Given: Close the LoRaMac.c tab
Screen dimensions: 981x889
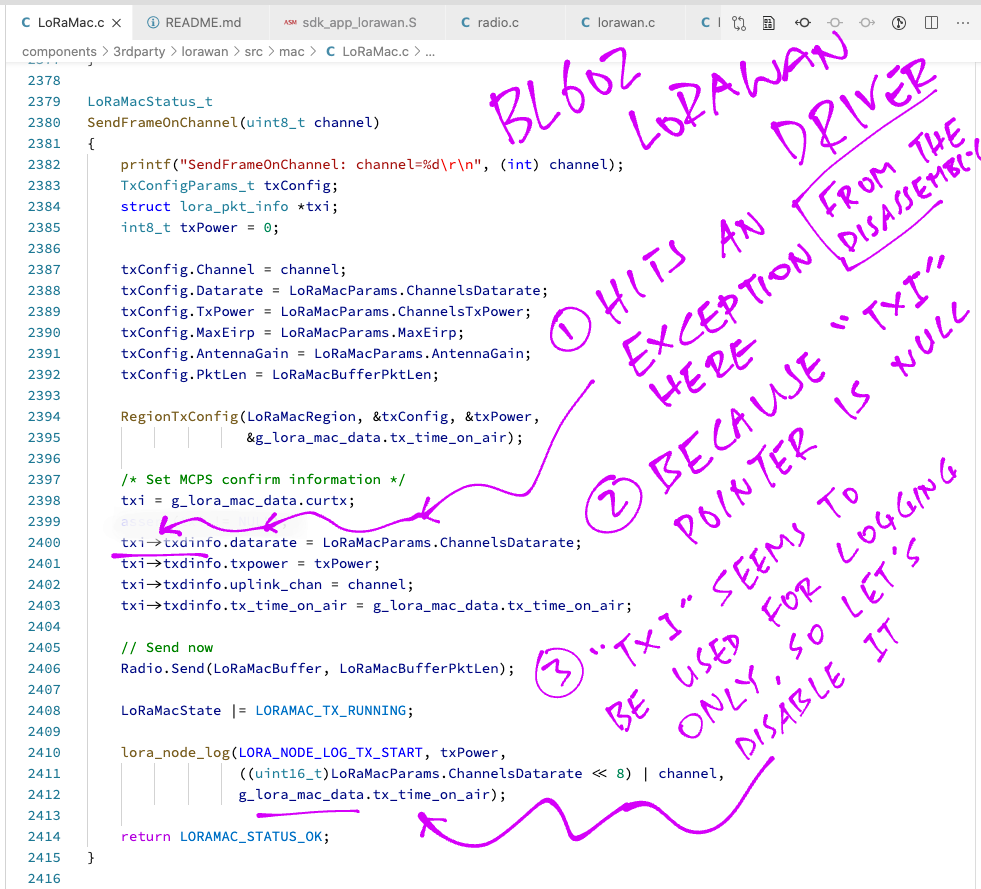Looking at the screenshot, I should (x=117, y=22).
